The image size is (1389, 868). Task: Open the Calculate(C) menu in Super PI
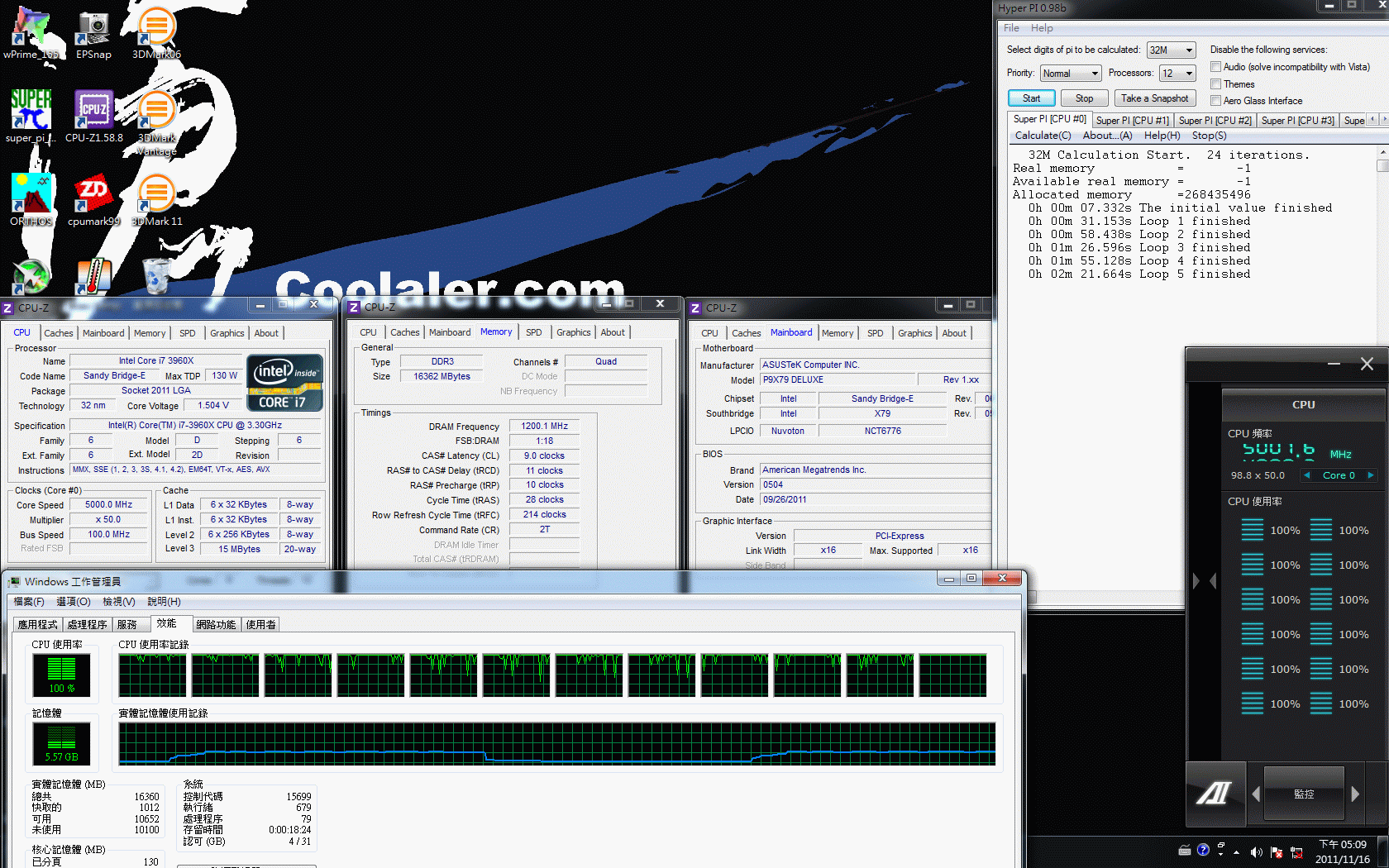(1043, 136)
